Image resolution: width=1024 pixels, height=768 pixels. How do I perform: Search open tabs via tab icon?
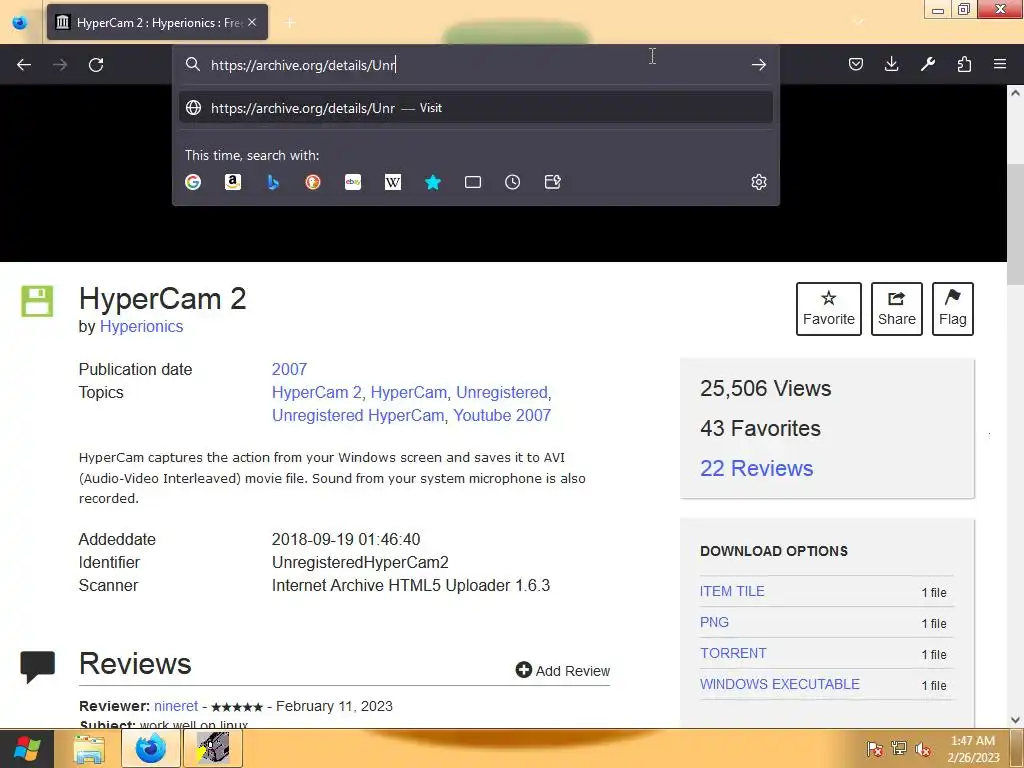(x=473, y=182)
